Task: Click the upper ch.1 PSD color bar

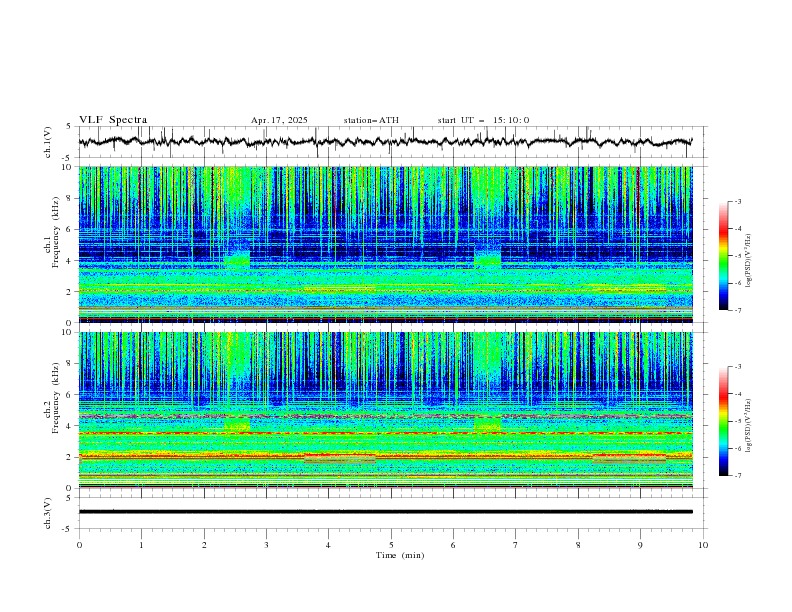Action: pos(723,256)
